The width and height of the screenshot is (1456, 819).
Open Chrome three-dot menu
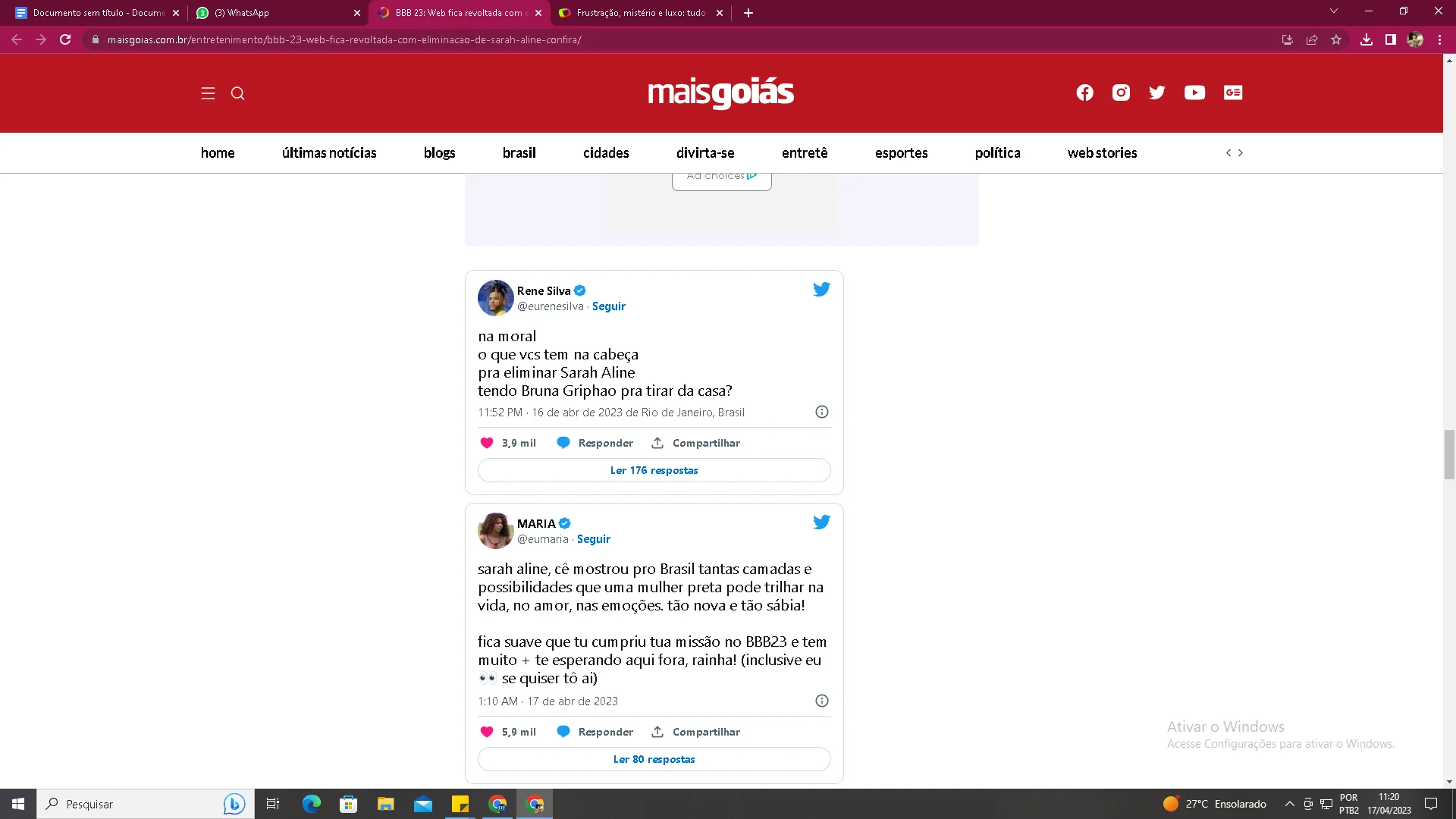[x=1439, y=39]
